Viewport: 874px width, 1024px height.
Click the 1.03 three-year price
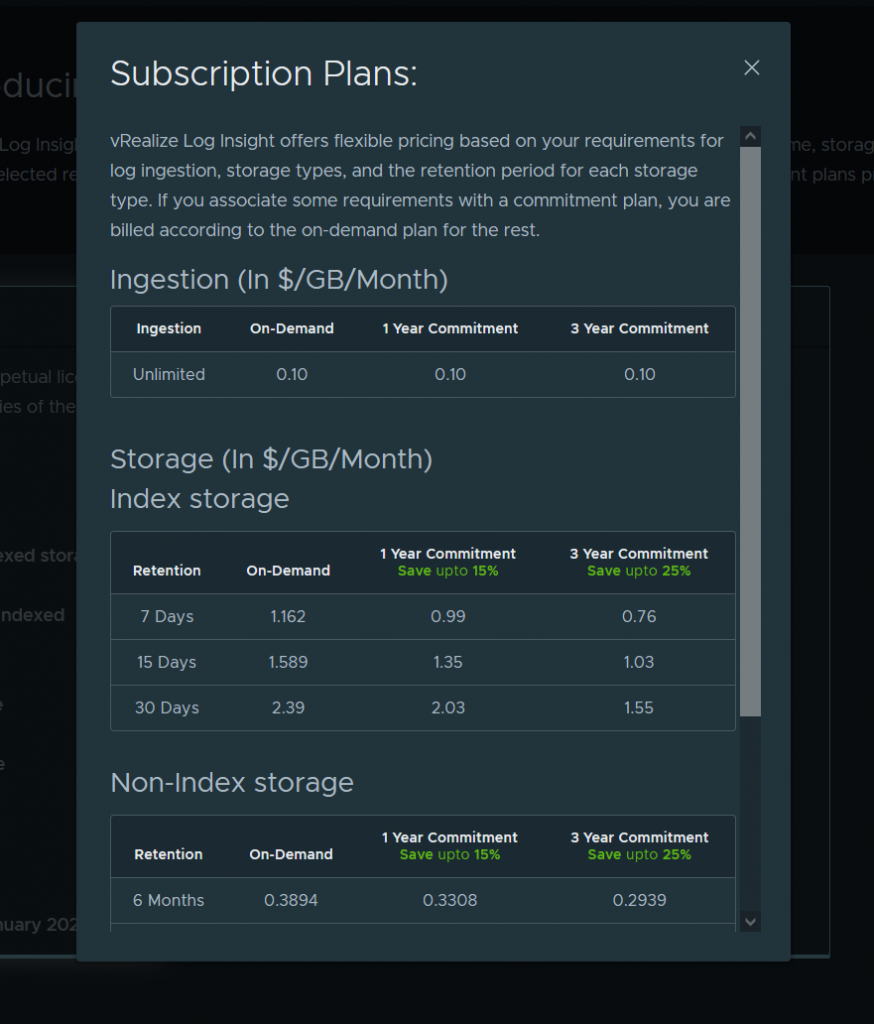coord(639,662)
